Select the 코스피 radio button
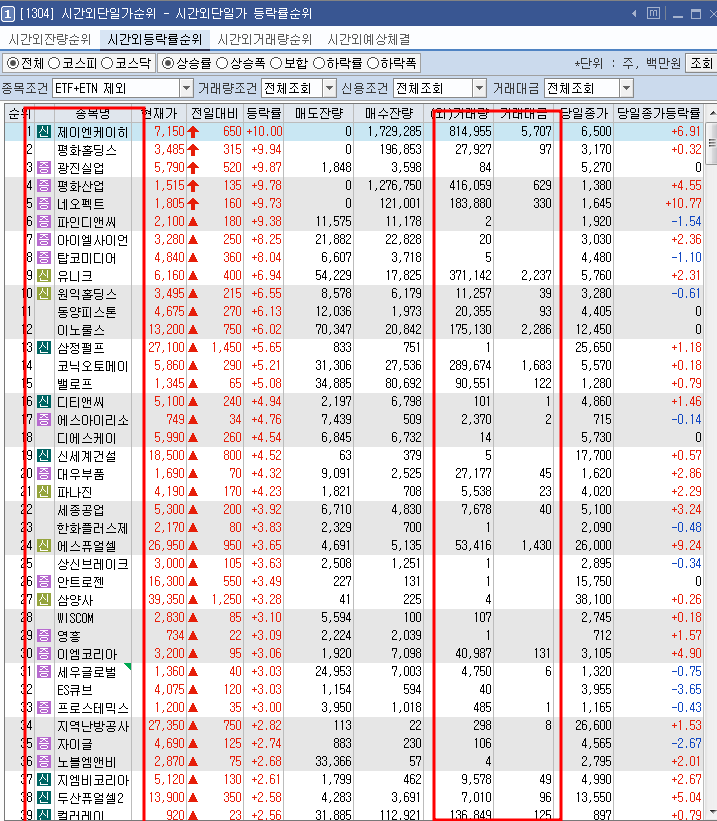The height and width of the screenshot is (821, 717). coord(54,63)
